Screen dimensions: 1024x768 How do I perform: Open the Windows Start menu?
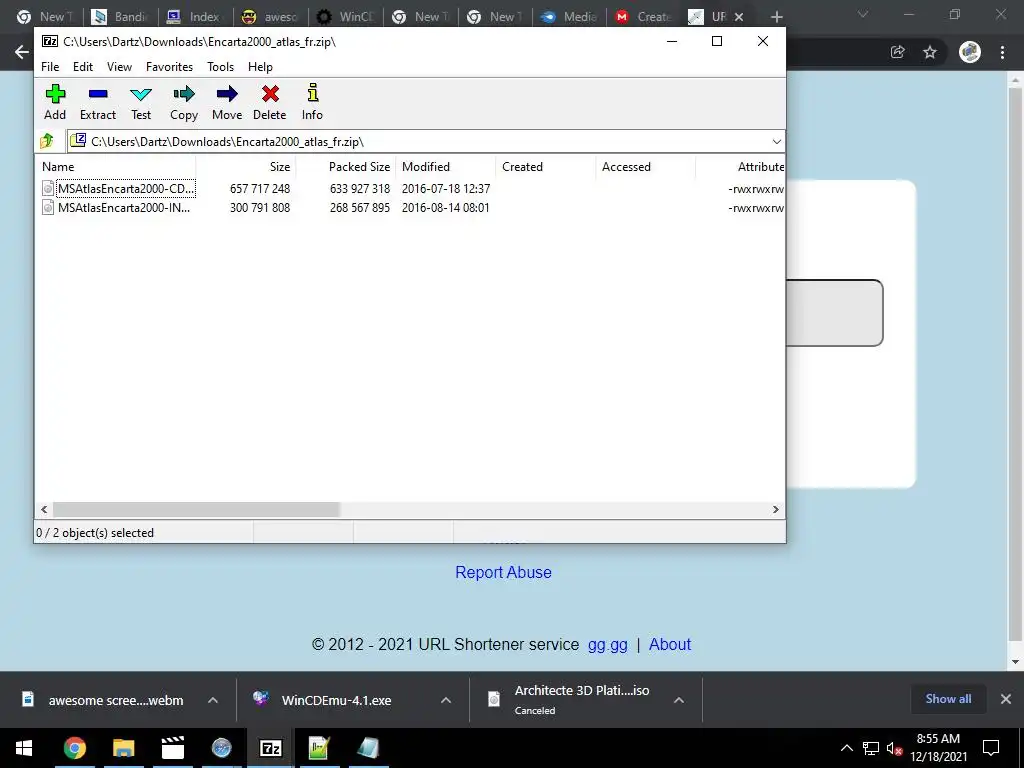coord(24,748)
